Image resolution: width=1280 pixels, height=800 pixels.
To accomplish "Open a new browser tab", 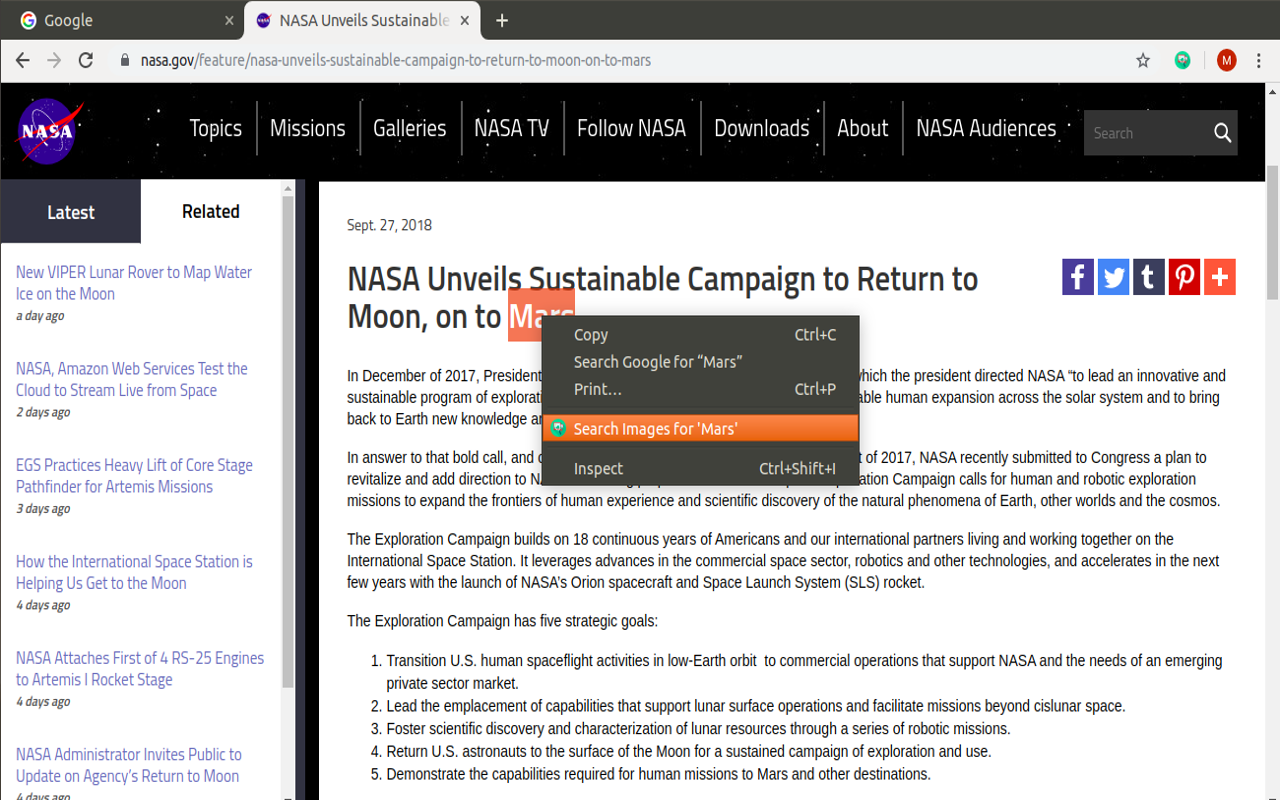I will [502, 20].
